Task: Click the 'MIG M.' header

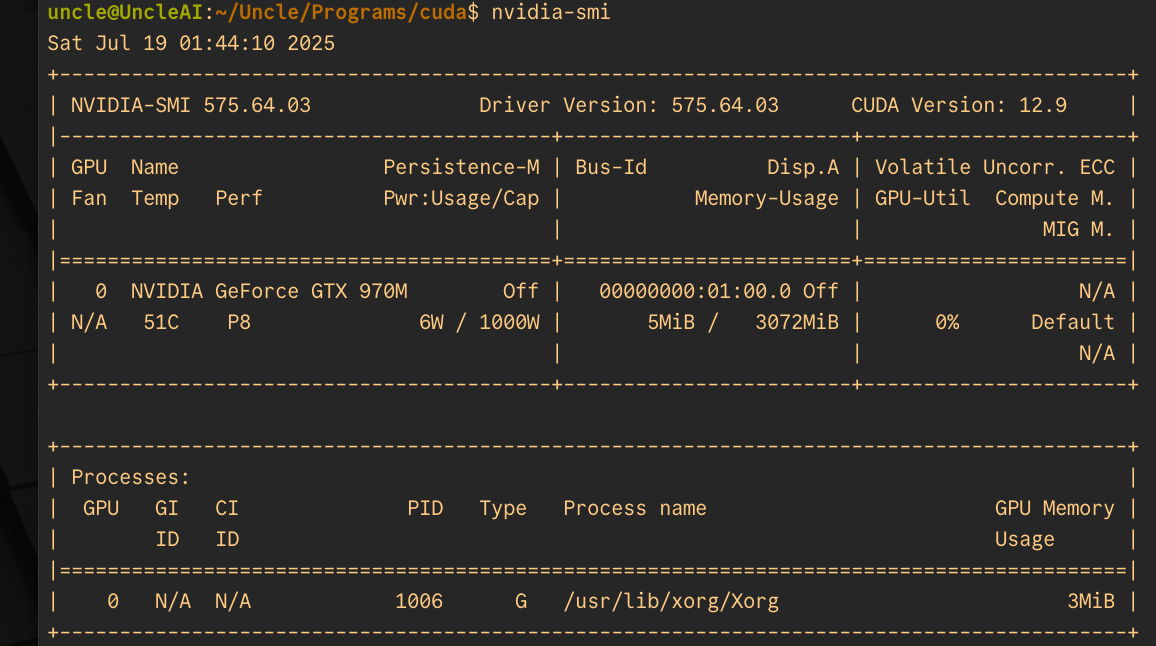Action: tap(1078, 229)
